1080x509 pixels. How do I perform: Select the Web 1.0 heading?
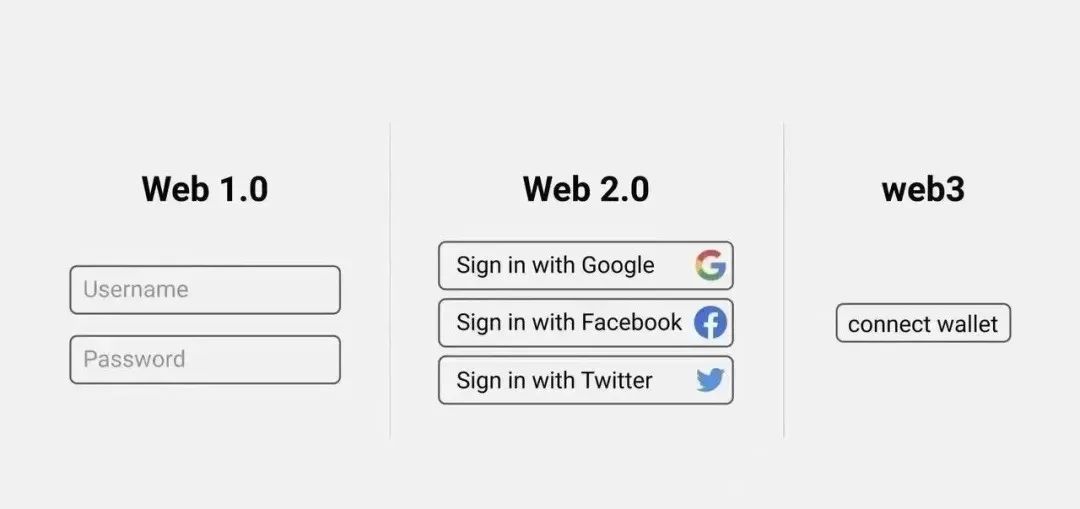coord(205,189)
